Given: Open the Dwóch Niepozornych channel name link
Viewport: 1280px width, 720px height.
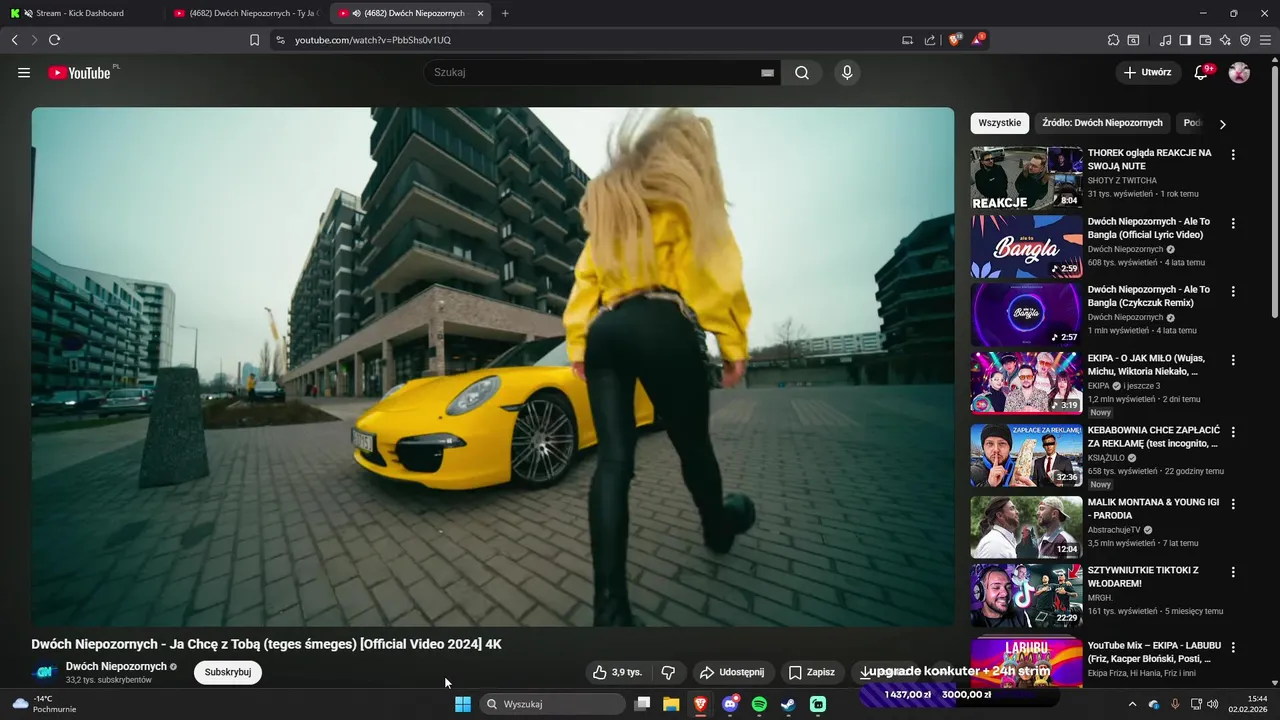Looking at the screenshot, I should pos(116,667).
